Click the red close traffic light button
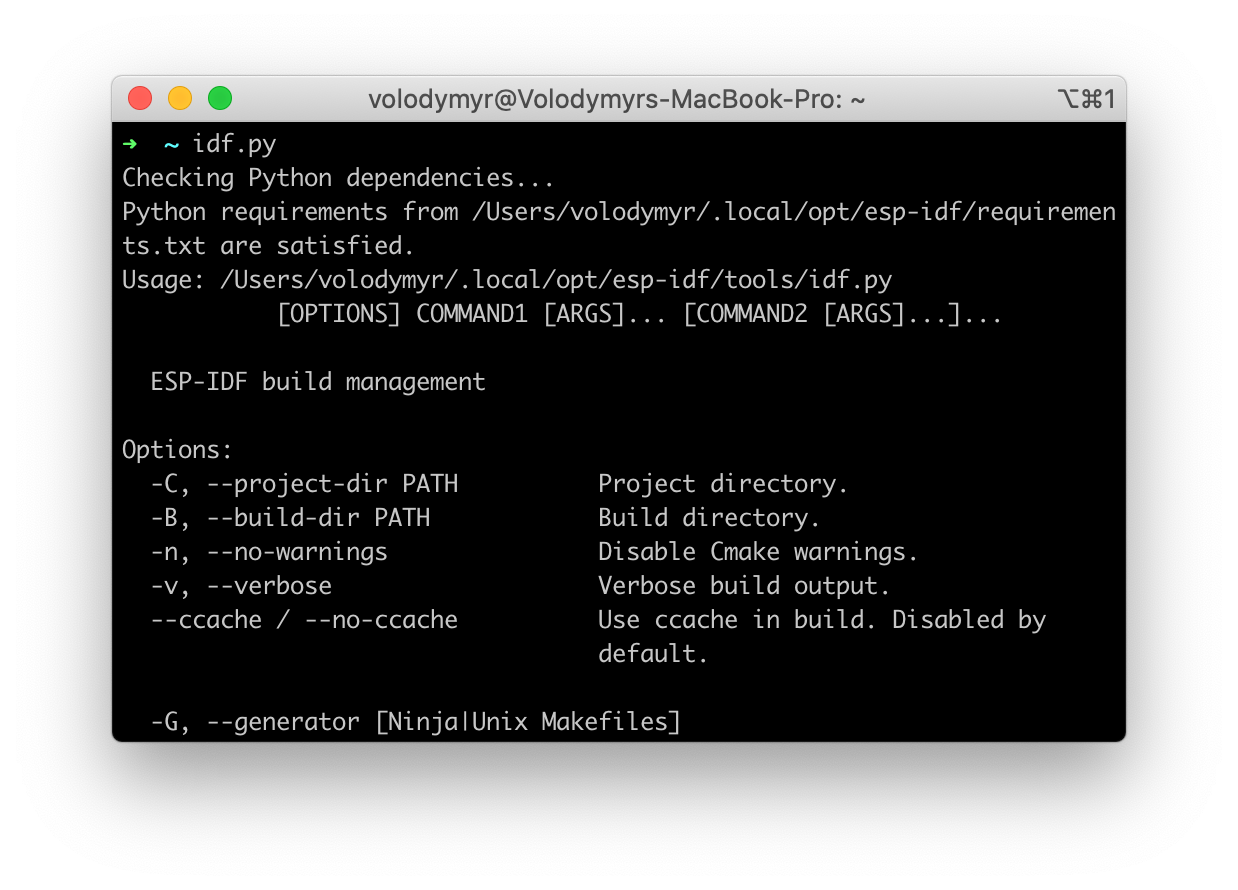The width and height of the screenshot is (1238, 890). coord(140,98)
